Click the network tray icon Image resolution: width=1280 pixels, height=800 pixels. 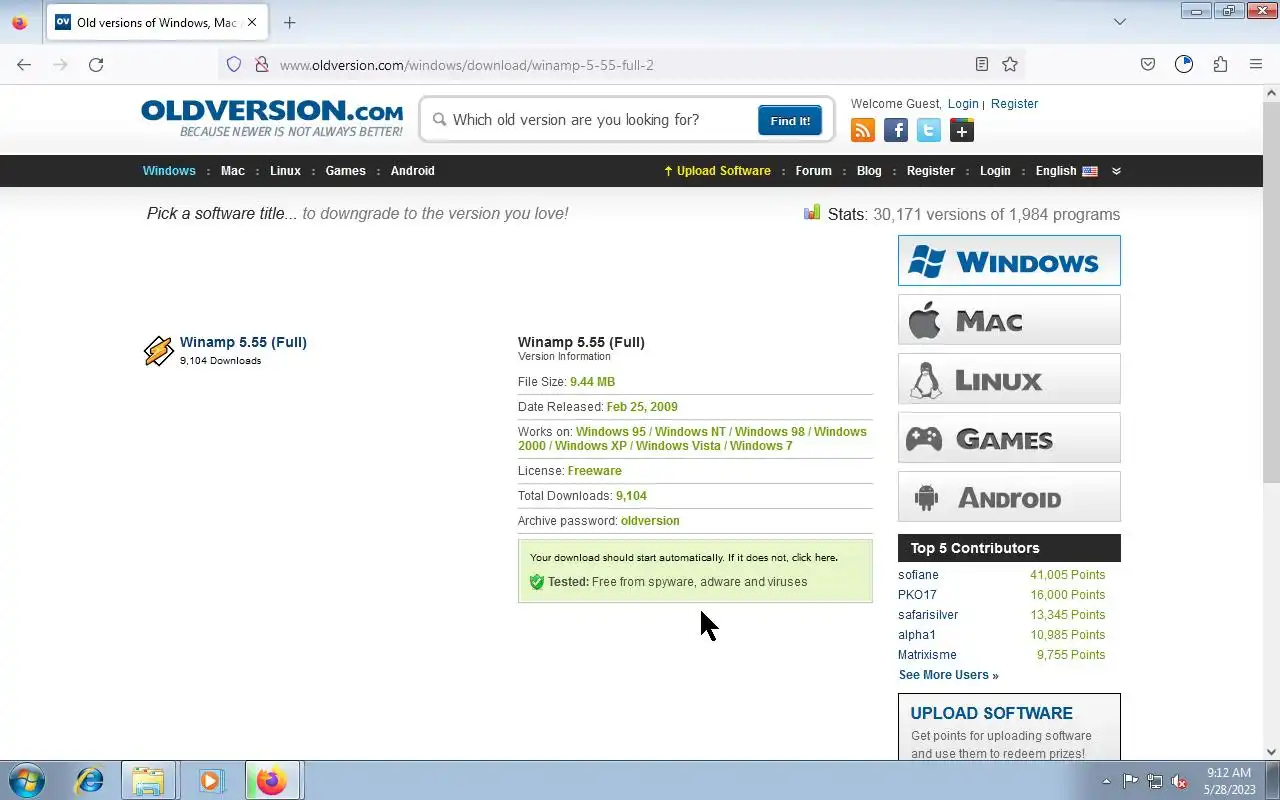1155,781
